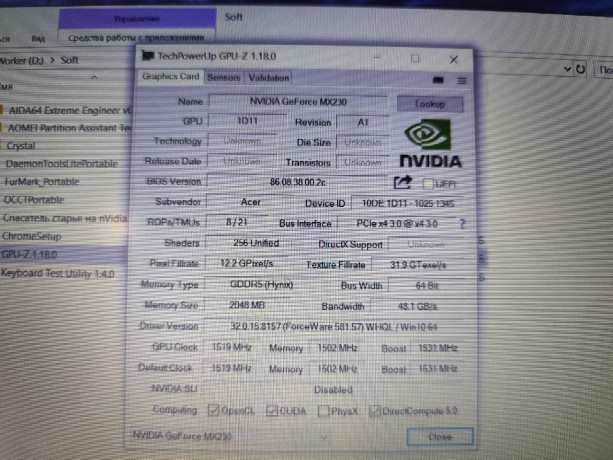Open the Вид ribbon tab in Explorer
The image size is (613, 460).
[38, 39]
